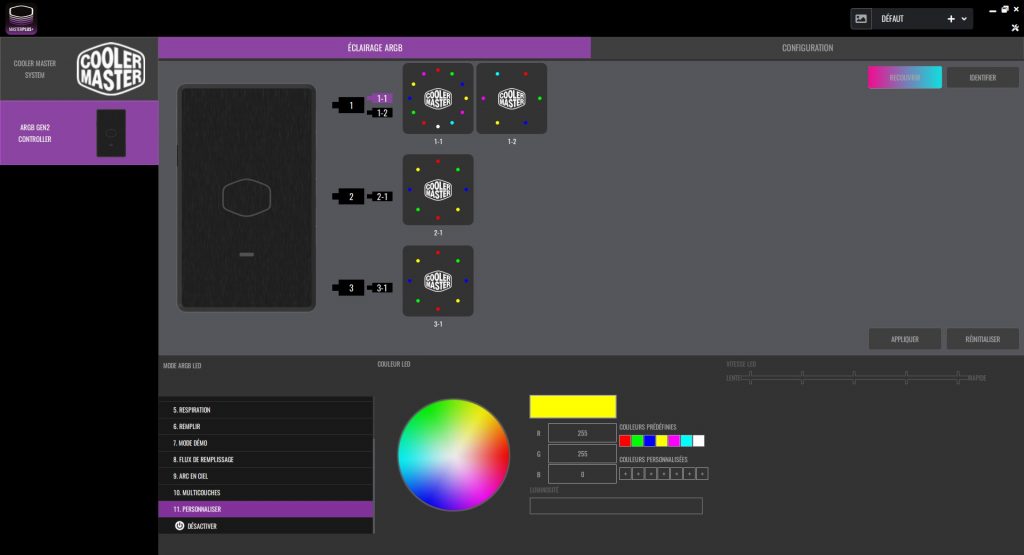Choose mode 8. Flux de remplissage

pyautogui.click(x=265, y=460)
